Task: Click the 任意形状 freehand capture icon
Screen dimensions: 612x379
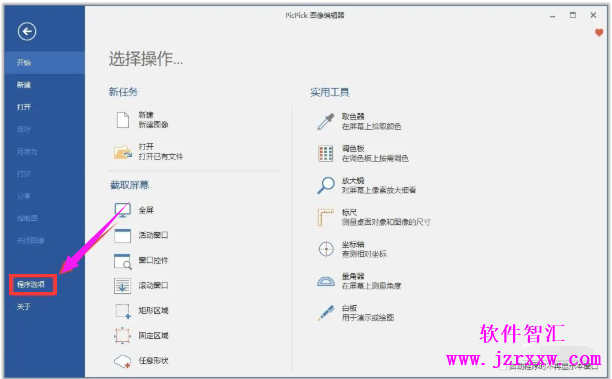Action: [x=123, y=361]
